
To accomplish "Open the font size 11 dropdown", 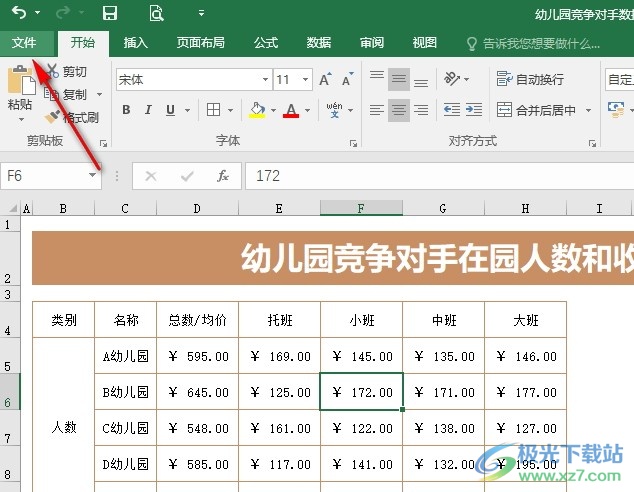I will (x=305, y=79).
